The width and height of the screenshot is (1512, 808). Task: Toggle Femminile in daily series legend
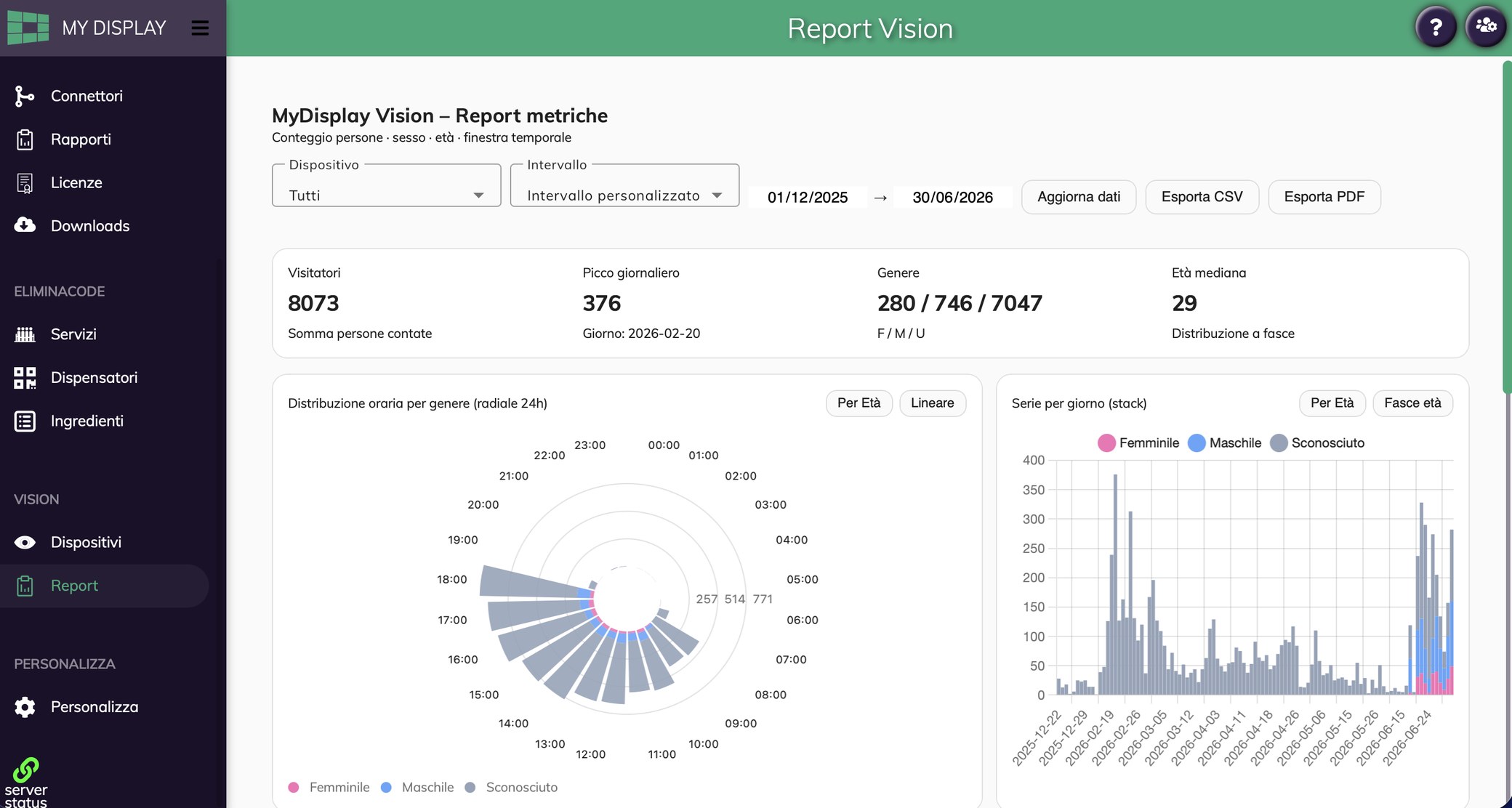pyautogui.click(x=1138, y=443)
